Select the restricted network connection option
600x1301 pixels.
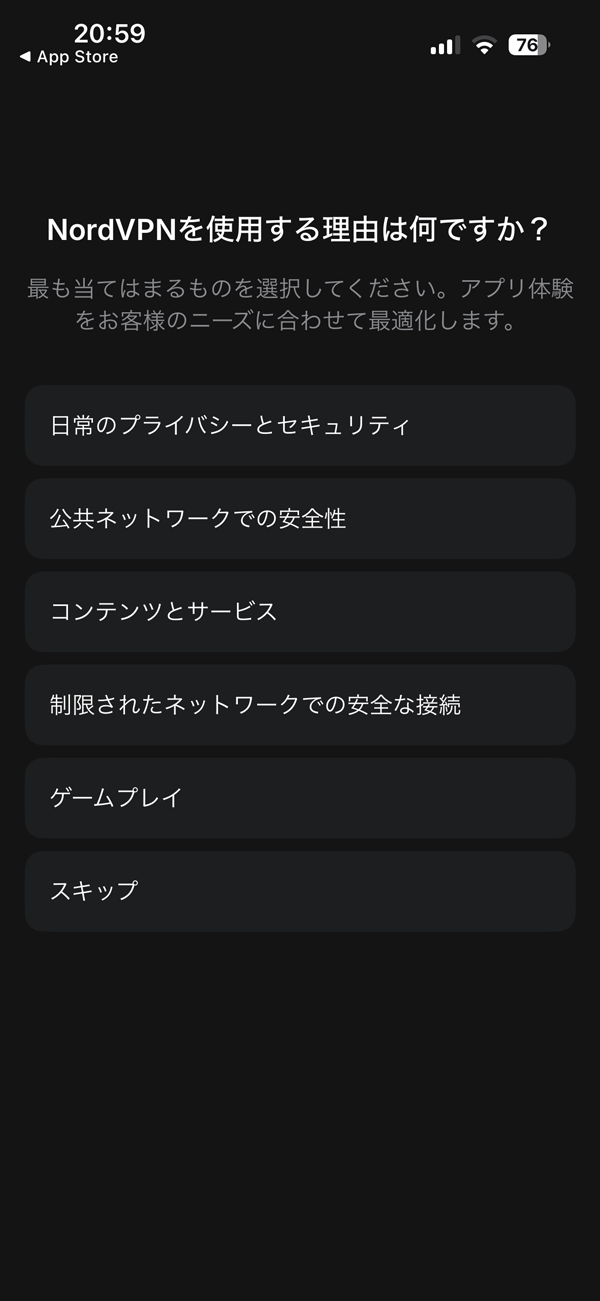point(300,704)
